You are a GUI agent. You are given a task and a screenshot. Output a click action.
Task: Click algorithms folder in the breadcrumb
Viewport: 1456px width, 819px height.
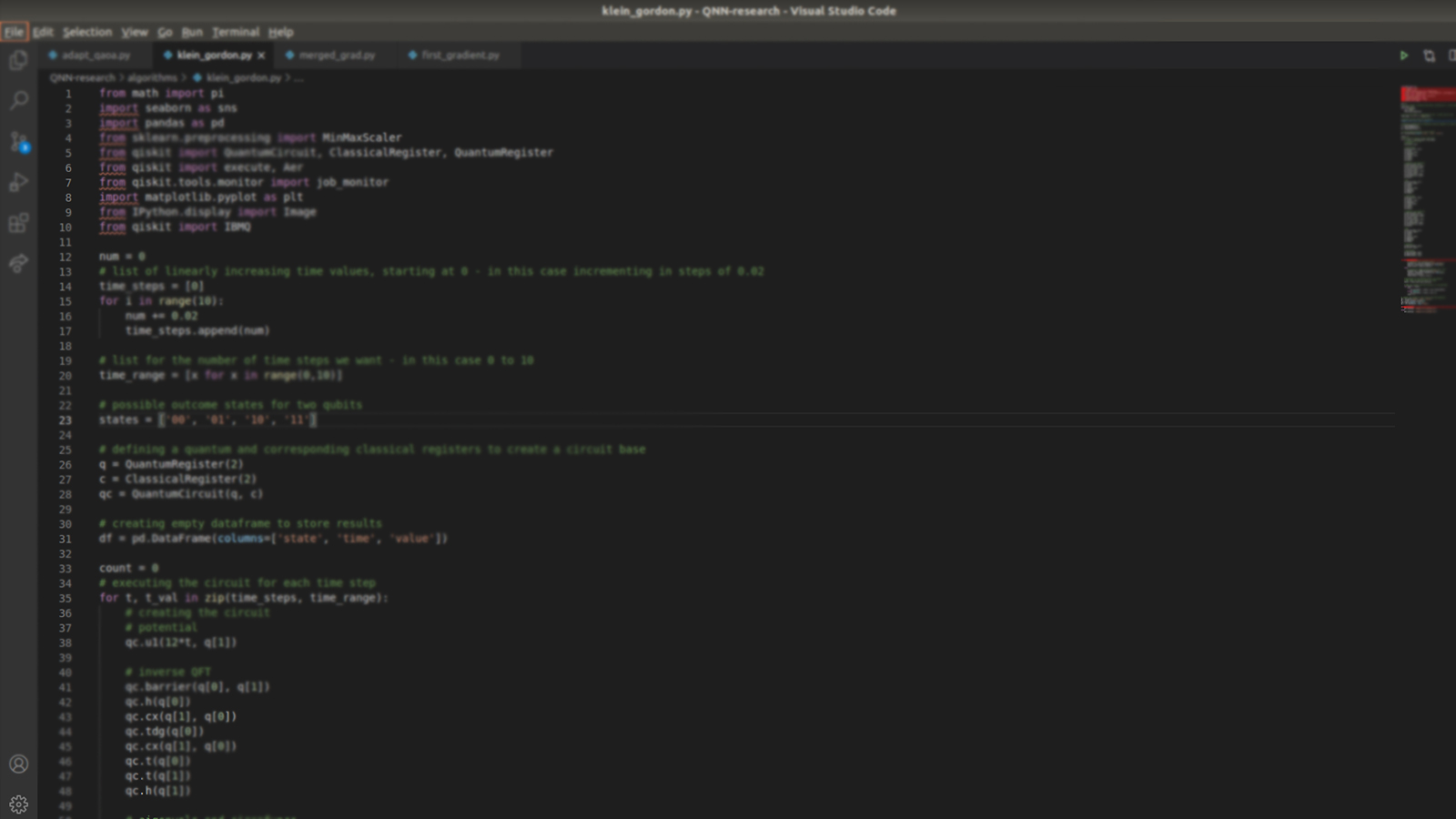152,78
